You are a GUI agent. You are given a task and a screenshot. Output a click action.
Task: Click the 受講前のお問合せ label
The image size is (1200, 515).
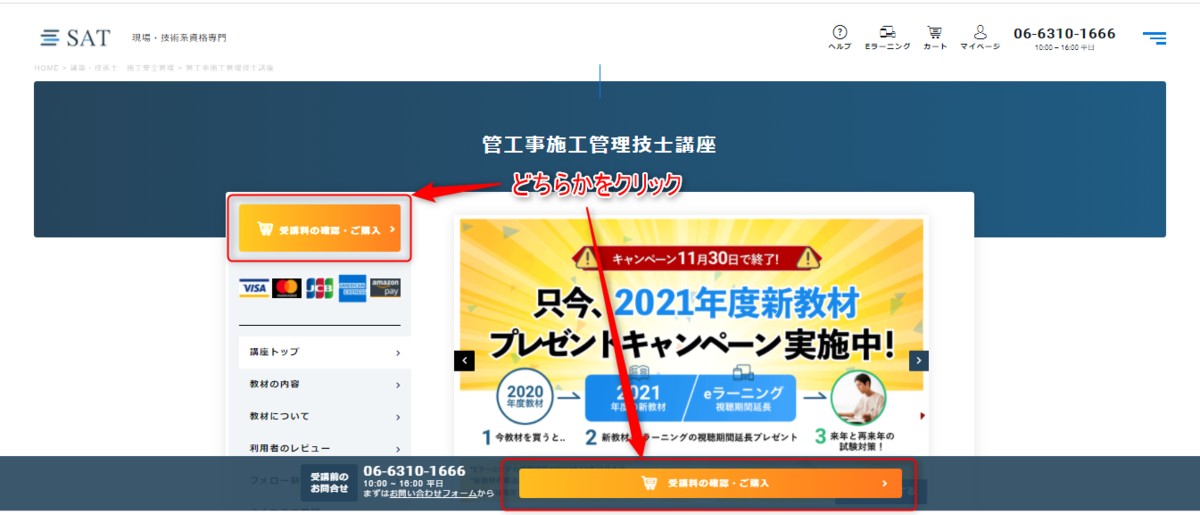329,482
